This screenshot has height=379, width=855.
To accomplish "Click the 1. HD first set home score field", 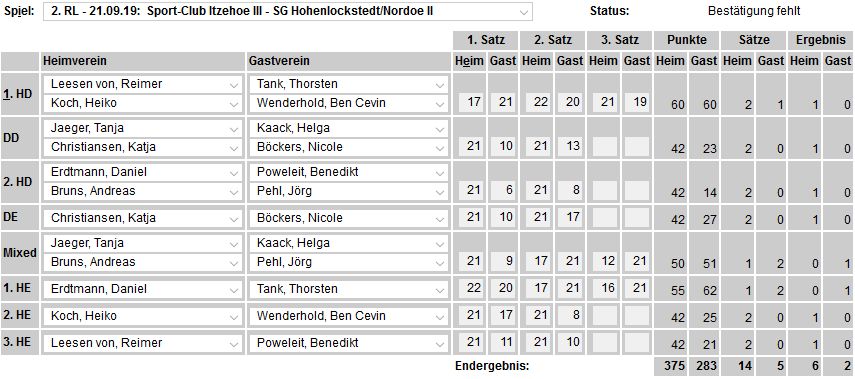I will click(x=469, y=103).
